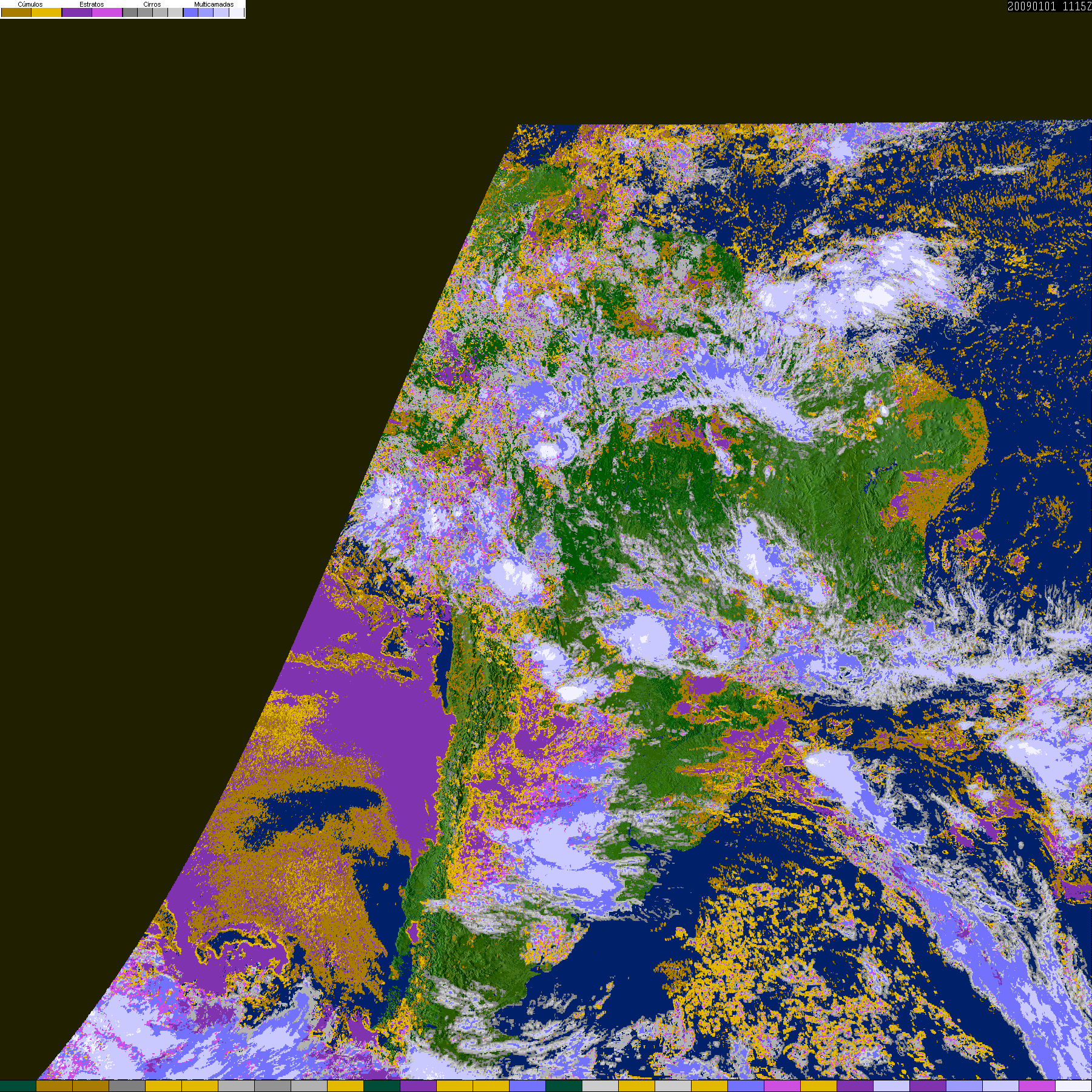Click the dark brown Cúmulos legend swatch
Image resolution: width=1092 pixels, height=1092 pixels.
(16, 13)
